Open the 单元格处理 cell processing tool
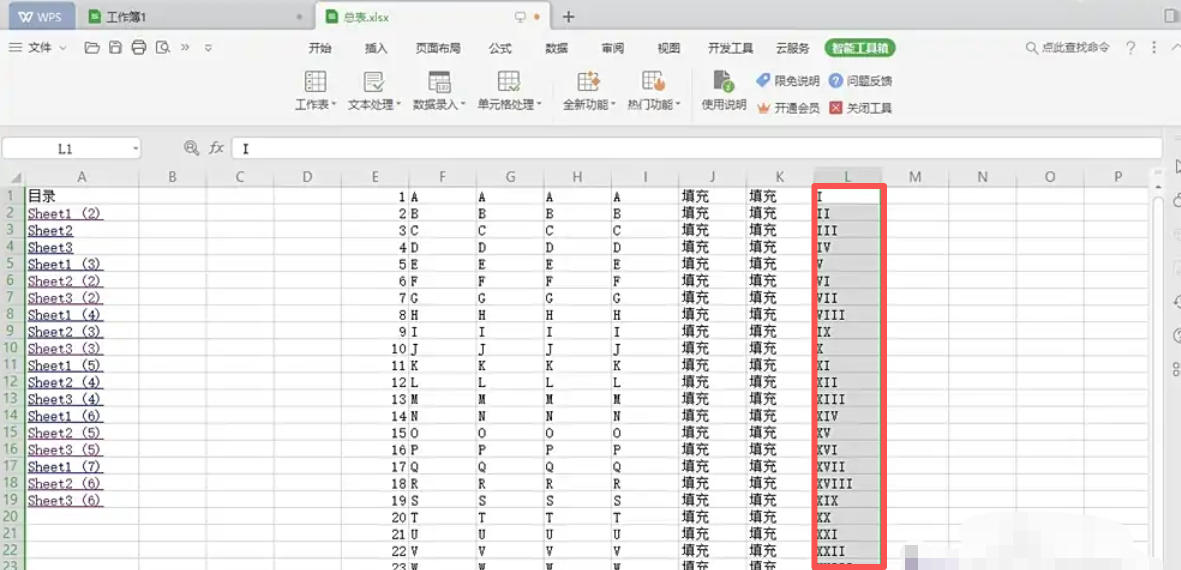 pos(509,90)
